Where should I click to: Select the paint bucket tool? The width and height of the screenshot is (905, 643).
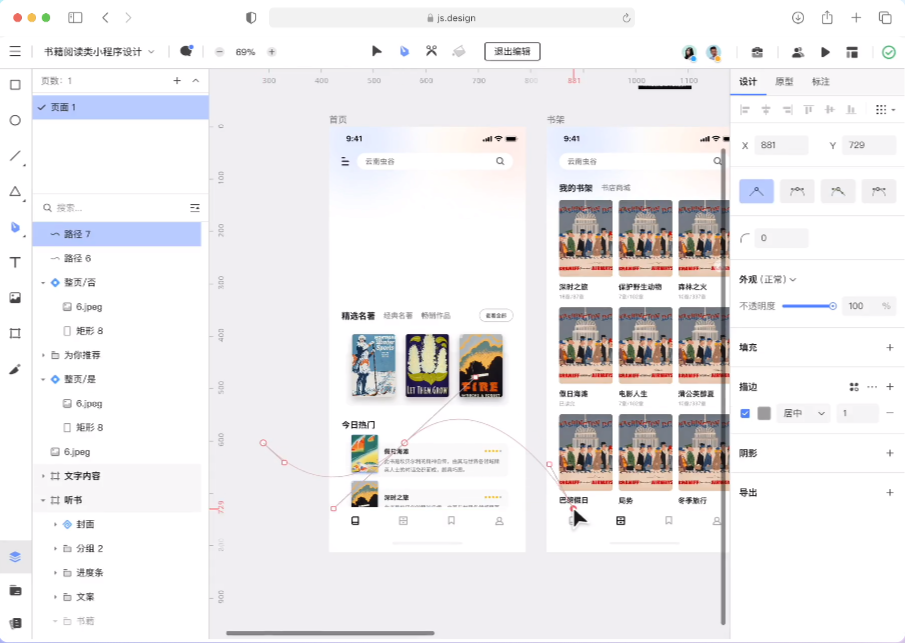459,51
